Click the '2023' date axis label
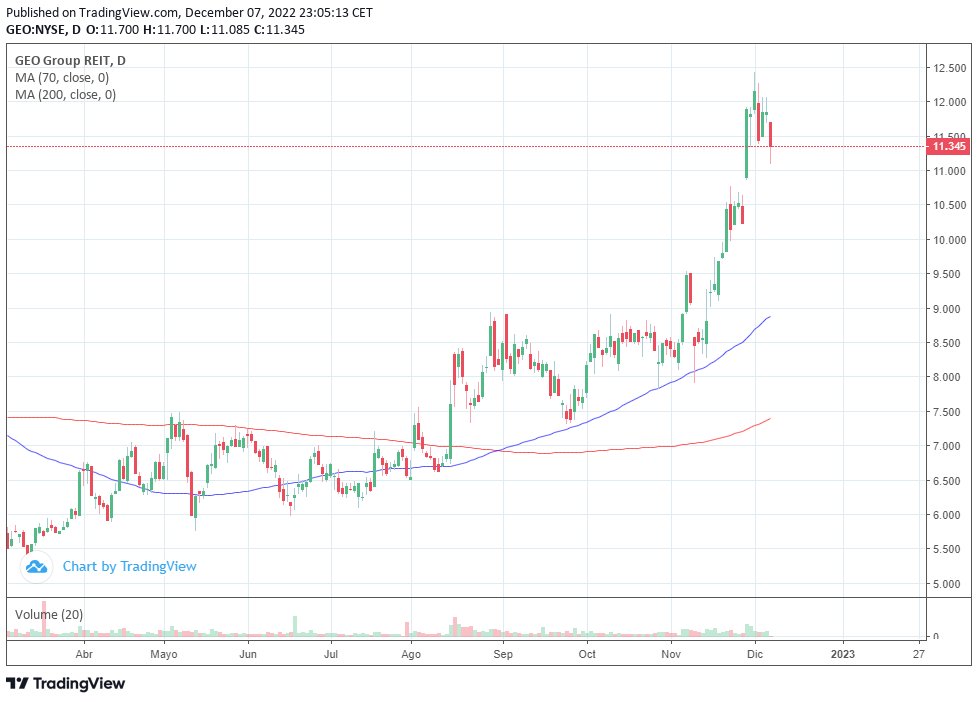The image size is (978, 702). pyautogui.click(x=843, y=655)
